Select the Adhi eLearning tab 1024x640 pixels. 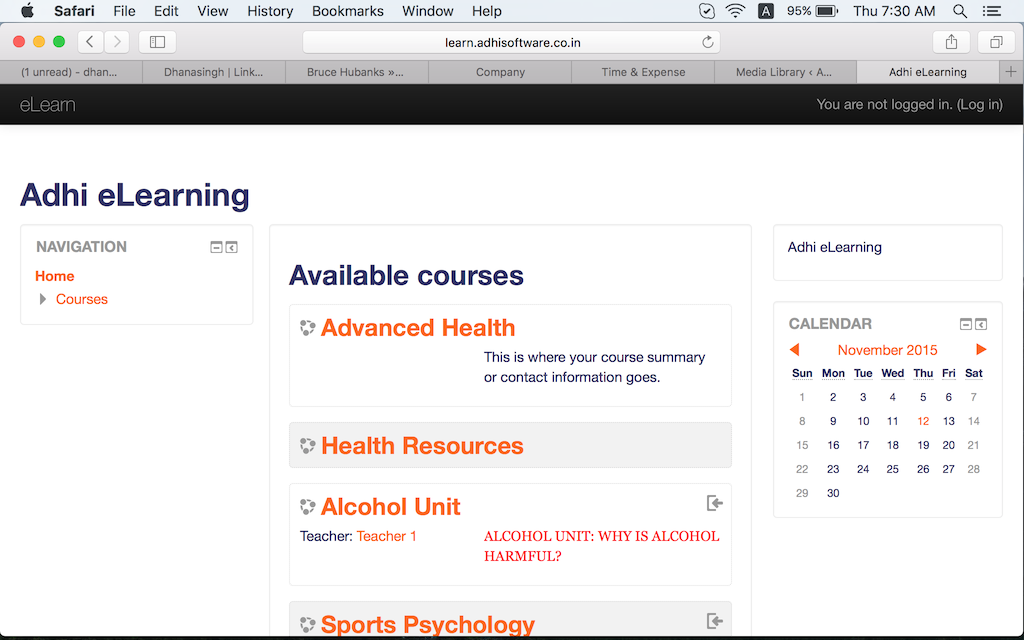click(927, 72)
